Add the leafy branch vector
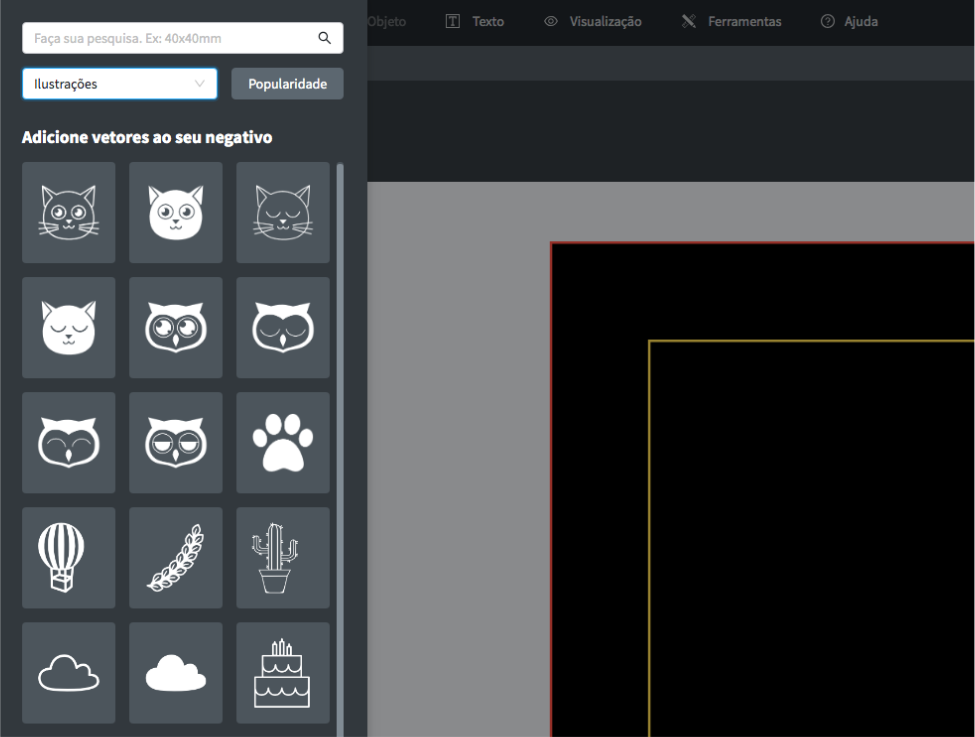 (x=175, y=558)
